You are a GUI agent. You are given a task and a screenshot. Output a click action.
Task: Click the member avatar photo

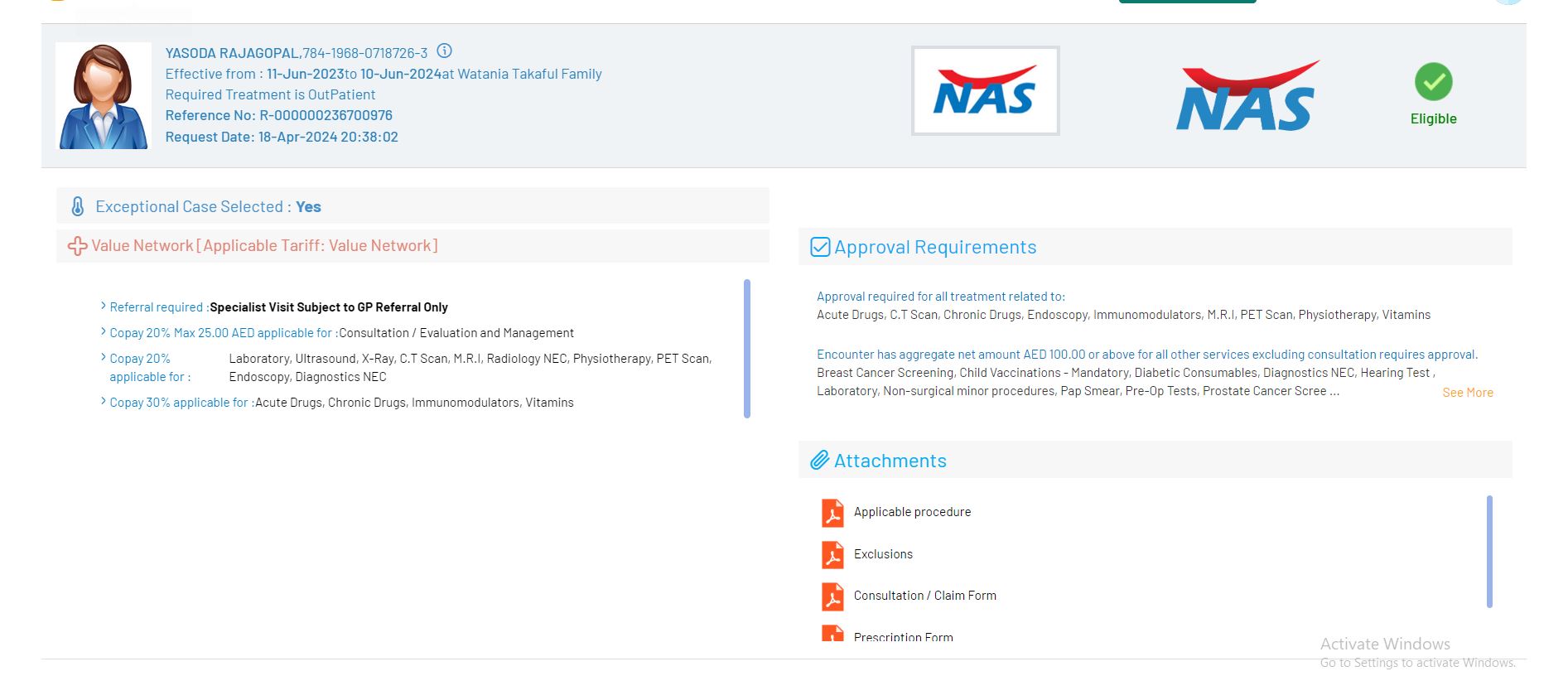click(103, 96)
